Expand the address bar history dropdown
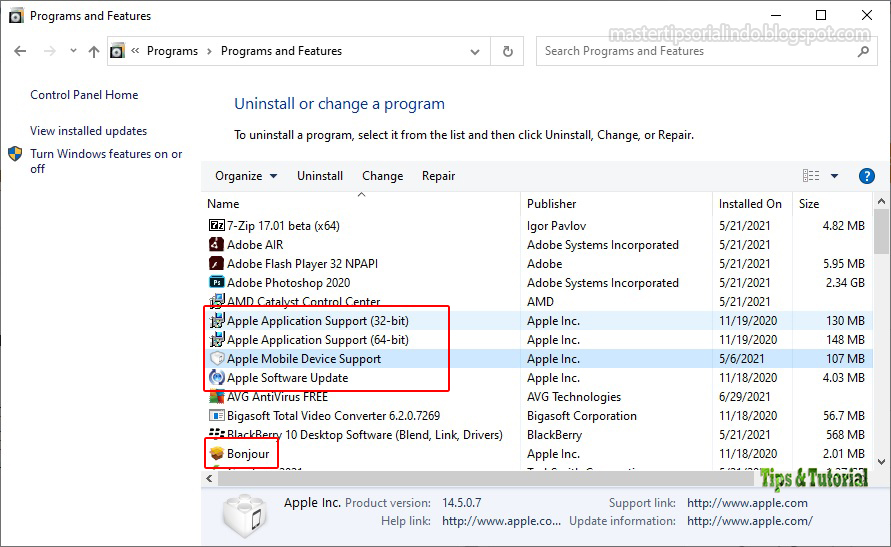Image resolution: width=891 pixels, height=547 pixels. pyautogui.click(x=474, y=52)
